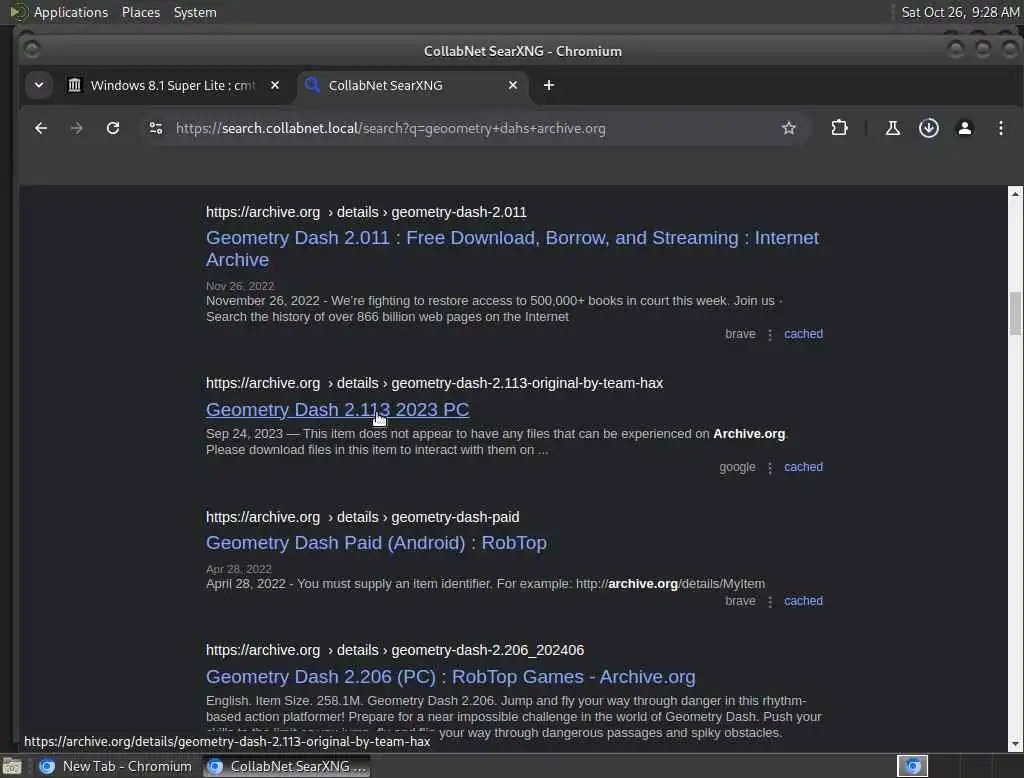Expand the tab search dropdown arrow

coord(39,86)
